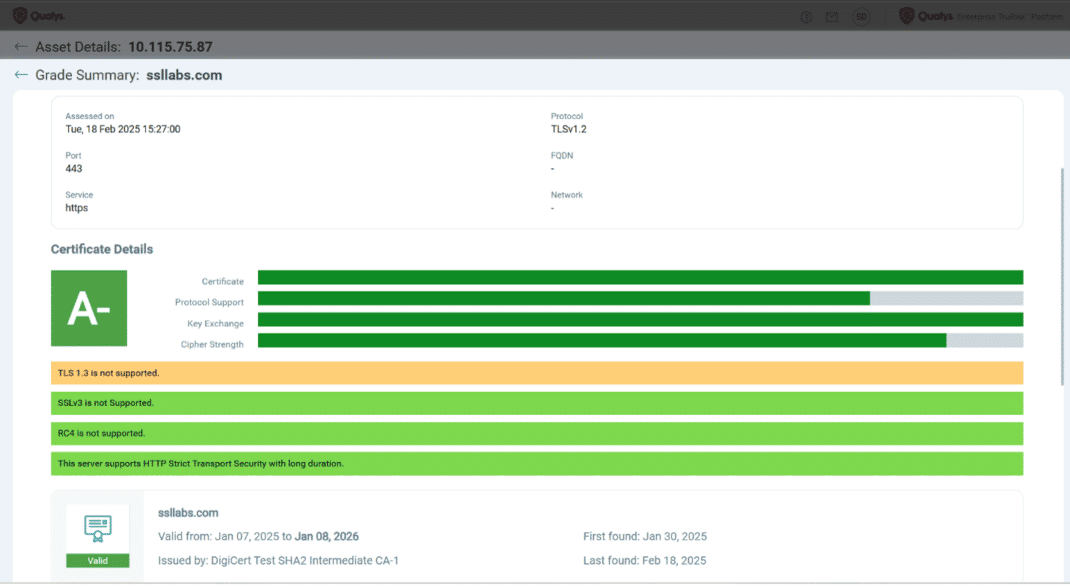Viewport: 1070px width, 587px height.
Task: Click the back arrow beside Grade Summary
Action: [x=21, y=74]
